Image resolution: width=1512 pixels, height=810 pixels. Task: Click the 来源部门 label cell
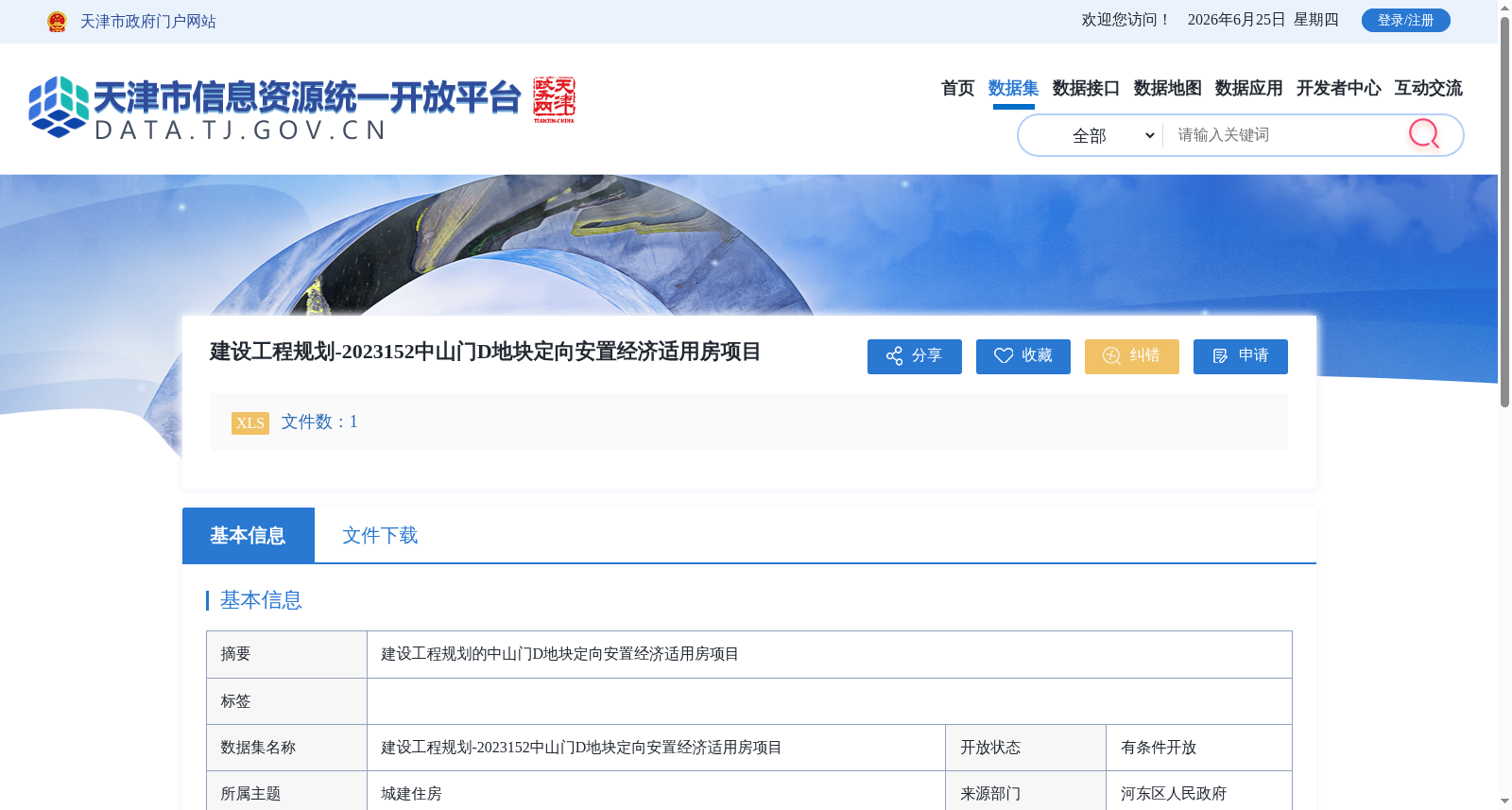coord(1025,793)
